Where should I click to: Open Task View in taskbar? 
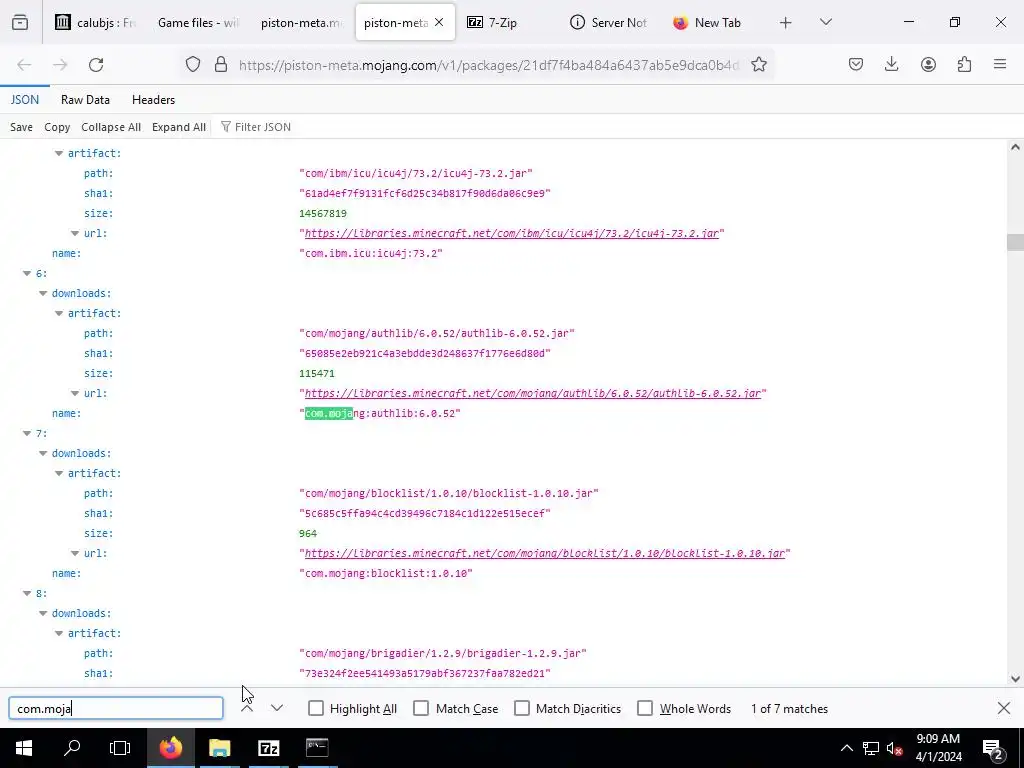120,748
